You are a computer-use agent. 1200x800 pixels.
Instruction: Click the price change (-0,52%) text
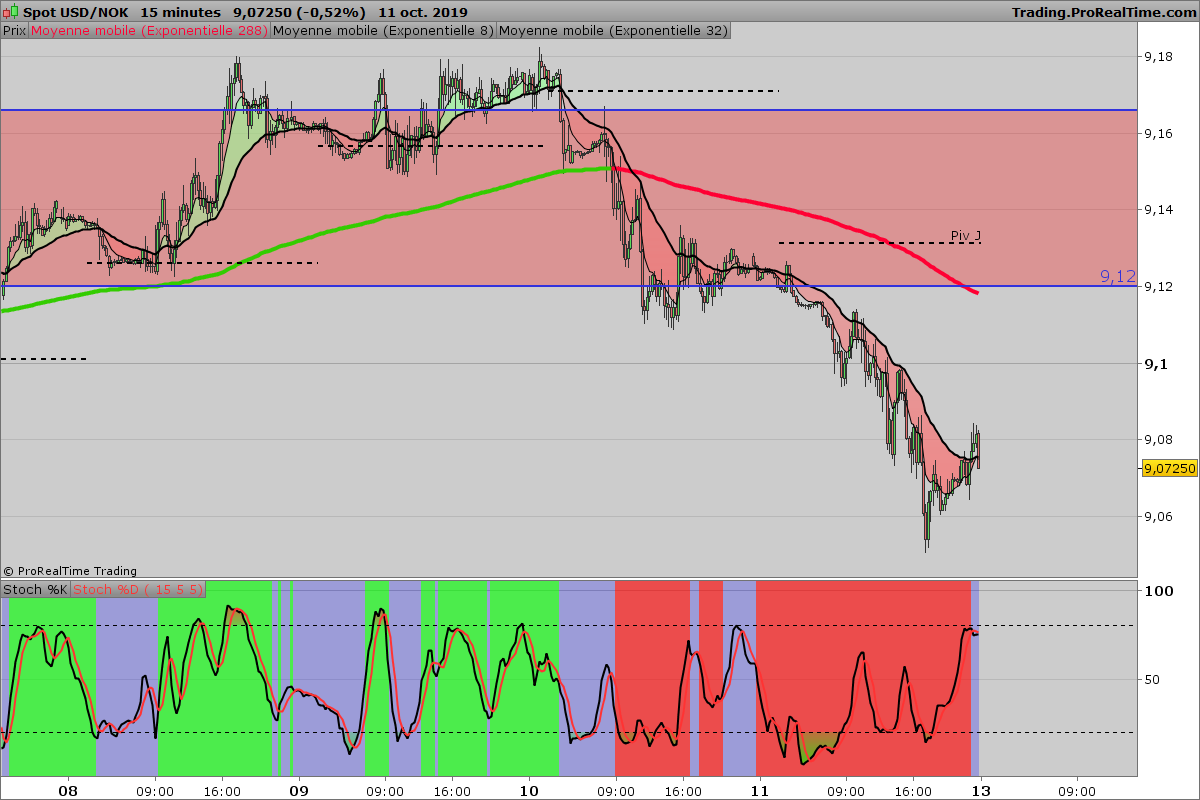[x=332, y=12]
